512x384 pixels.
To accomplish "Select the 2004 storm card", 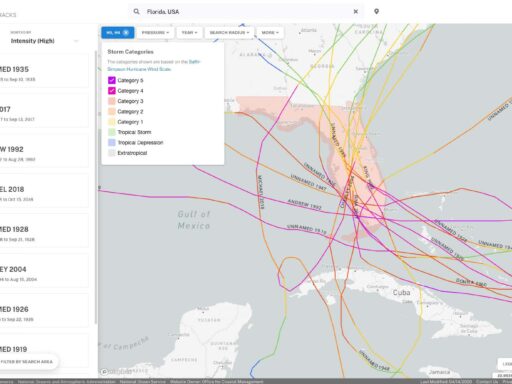I will point(44,271).
